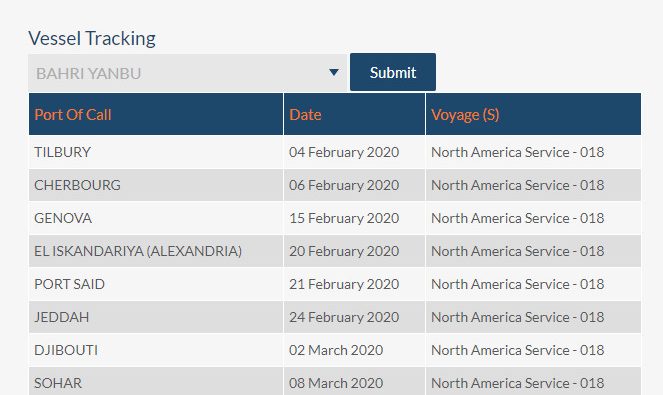Select the GENOVA port cell
The height and width of the screenshot is (395, 663).
click(x=156, y=218)
